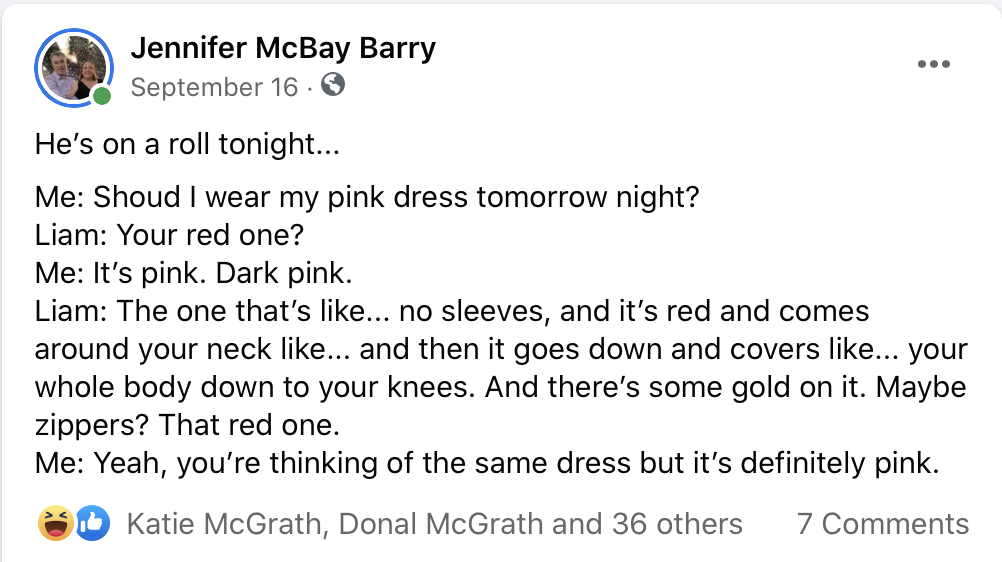Screen dimensions: 1002x562
Task: Click the Haha reaction emoji icon
Action: [x=54, y=523]
